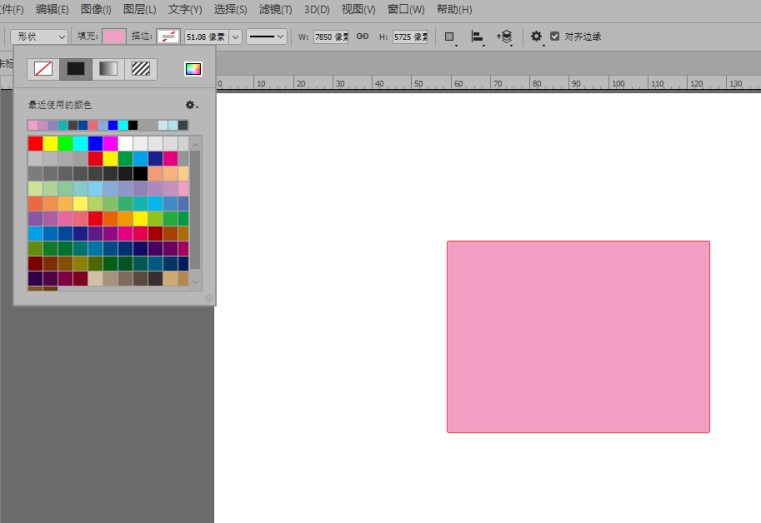Open stroke width dropdown arrow

click(235, 37)
